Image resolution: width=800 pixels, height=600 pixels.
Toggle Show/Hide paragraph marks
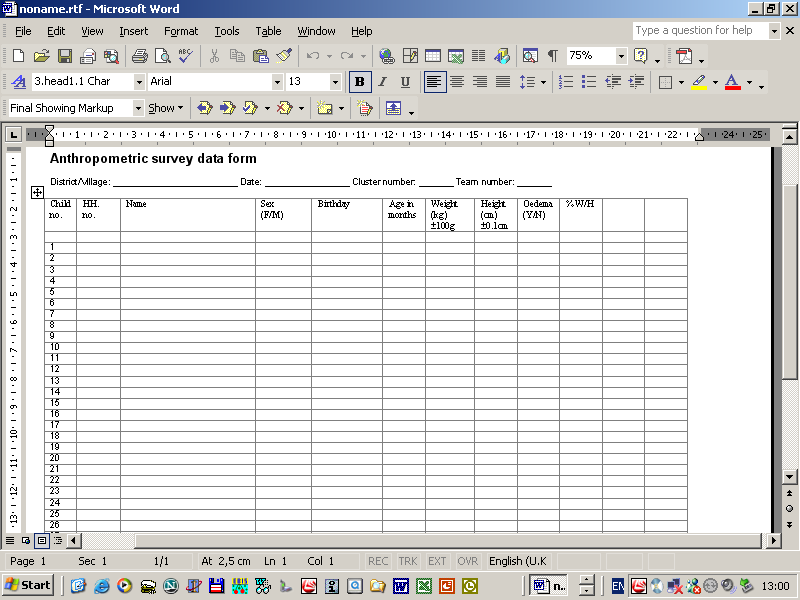[552, 56]
